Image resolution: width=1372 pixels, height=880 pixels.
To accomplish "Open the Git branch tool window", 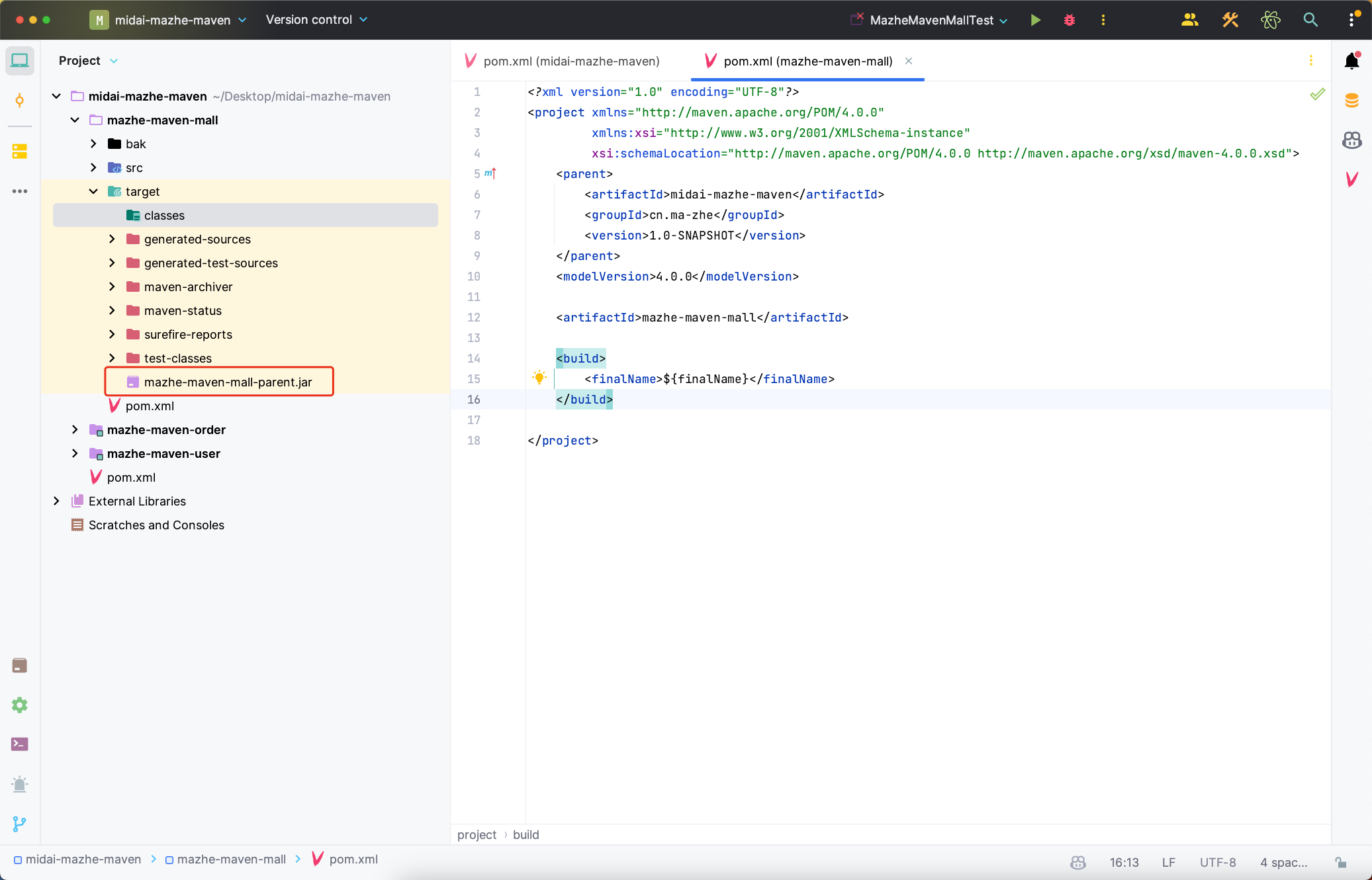I will 20,824.
